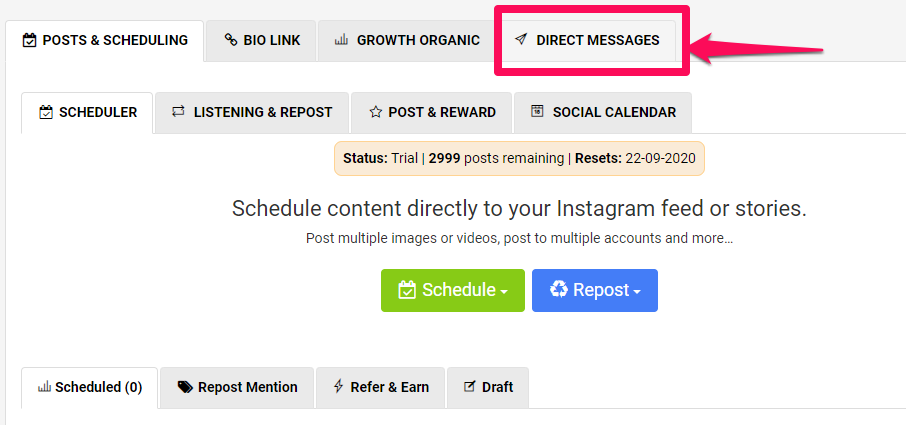Screen dimensions: 906x425
Task: Expand the blue Repost dropdown caret
Action: [637, 292]
